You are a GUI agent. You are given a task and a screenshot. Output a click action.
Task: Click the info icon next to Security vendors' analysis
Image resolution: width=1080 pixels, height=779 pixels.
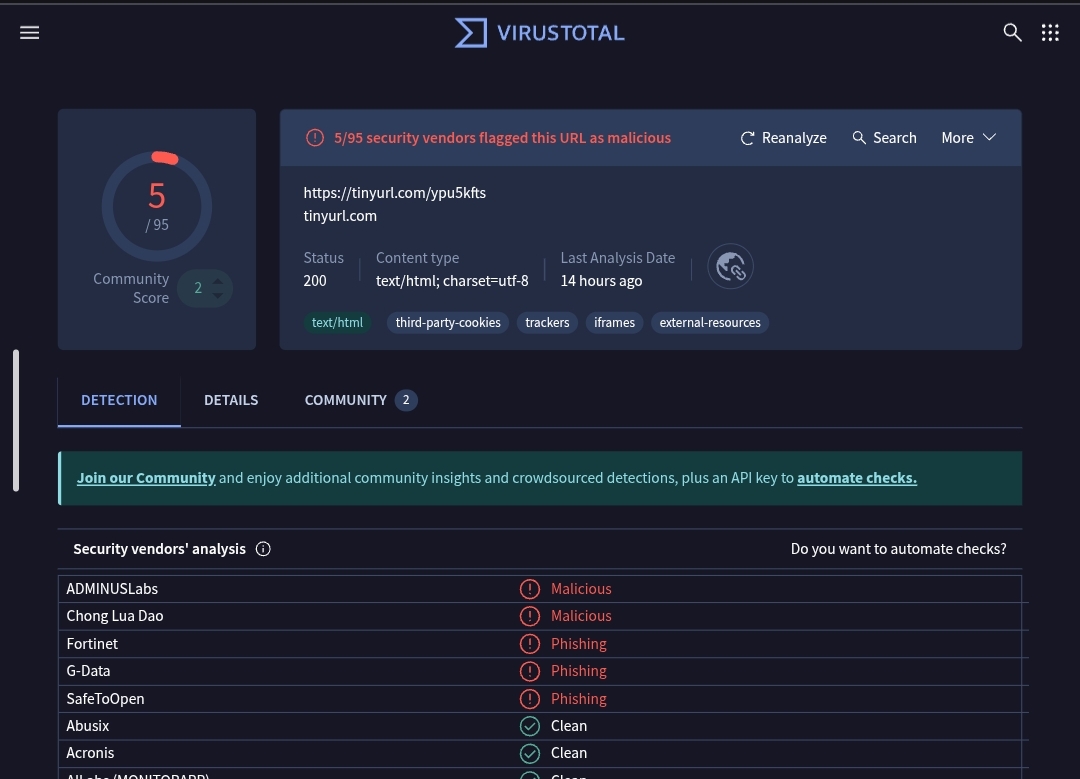coord(263,548)
